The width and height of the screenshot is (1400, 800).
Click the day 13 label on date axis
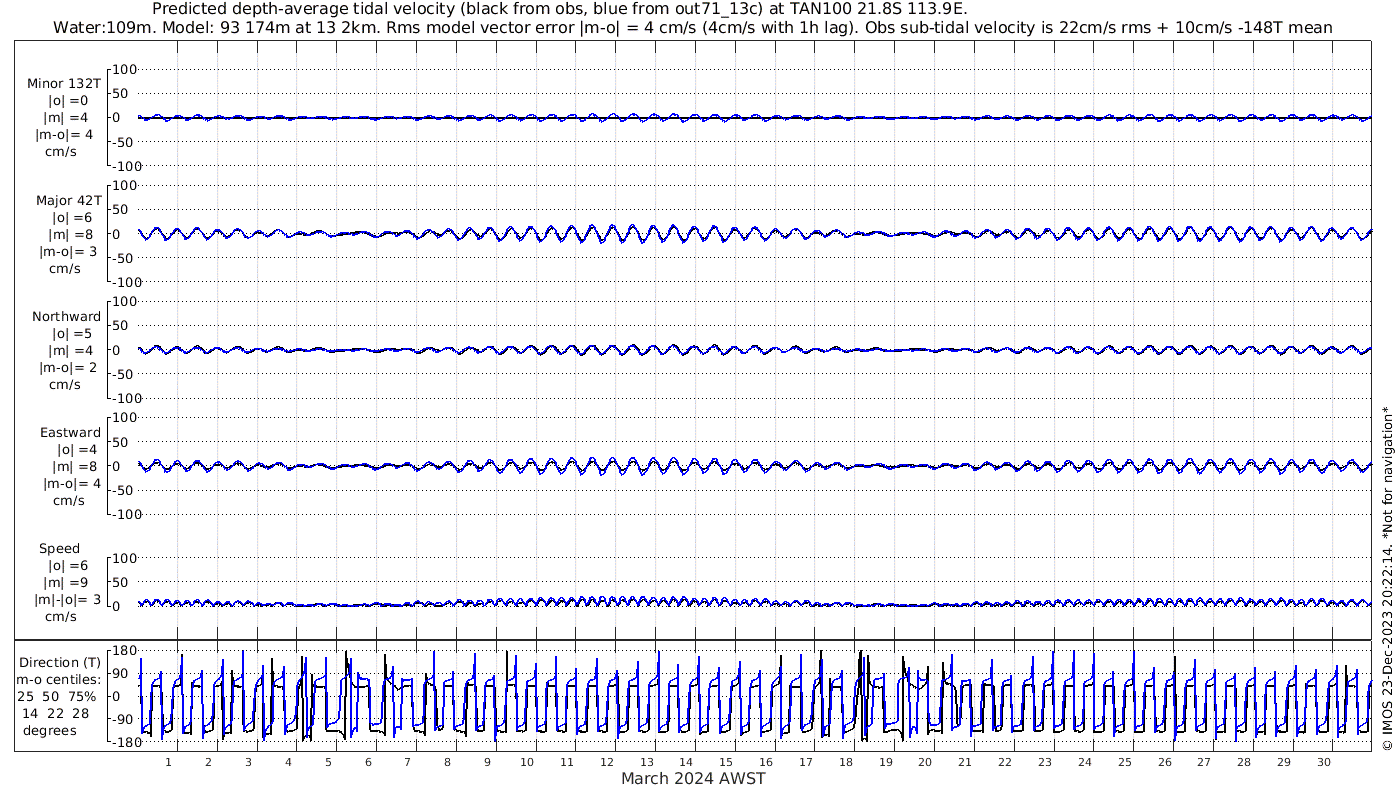[x=647, y=762]
